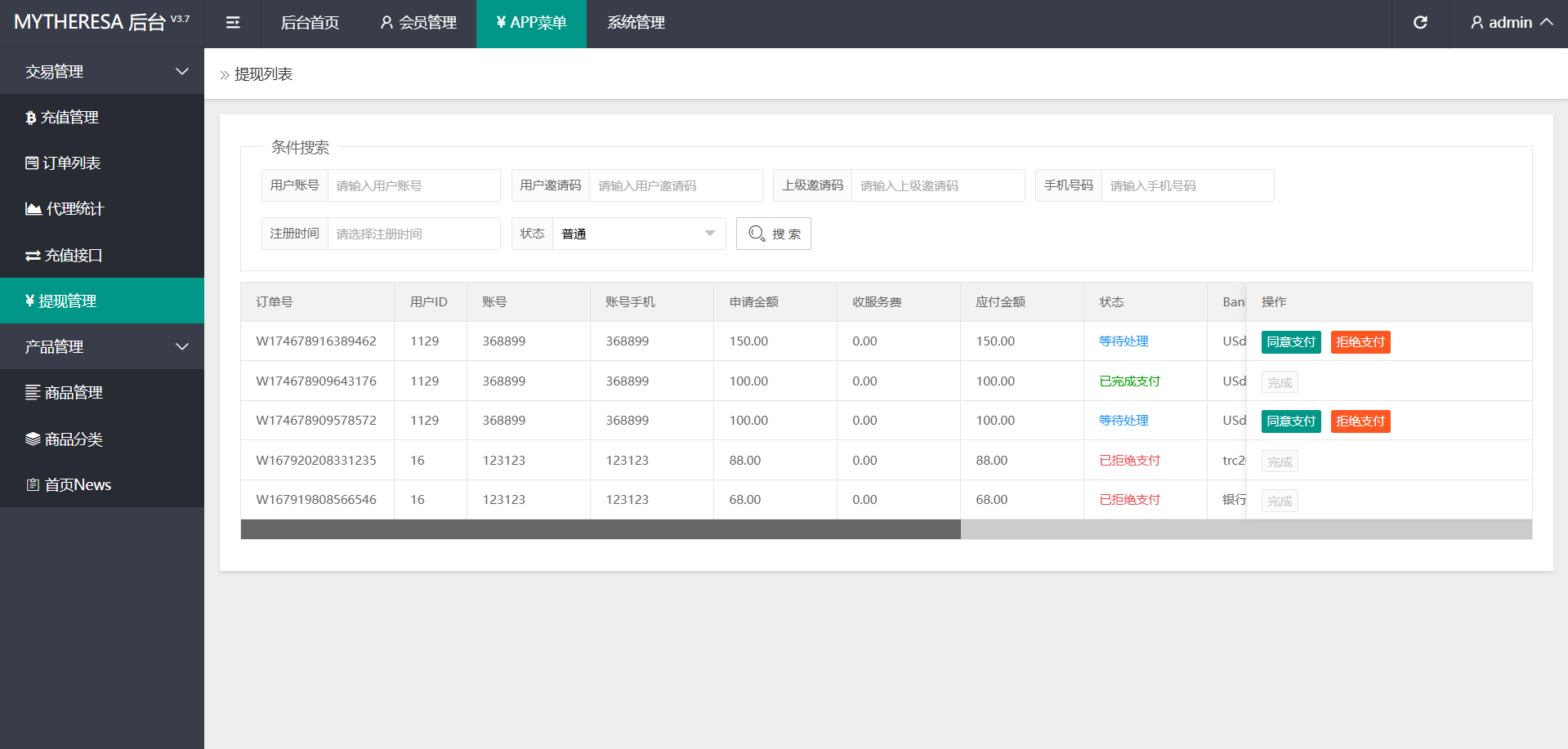Approve payment for order W174678916389462
Viewport: 1568px width, 749px height.
(1291, 342)
